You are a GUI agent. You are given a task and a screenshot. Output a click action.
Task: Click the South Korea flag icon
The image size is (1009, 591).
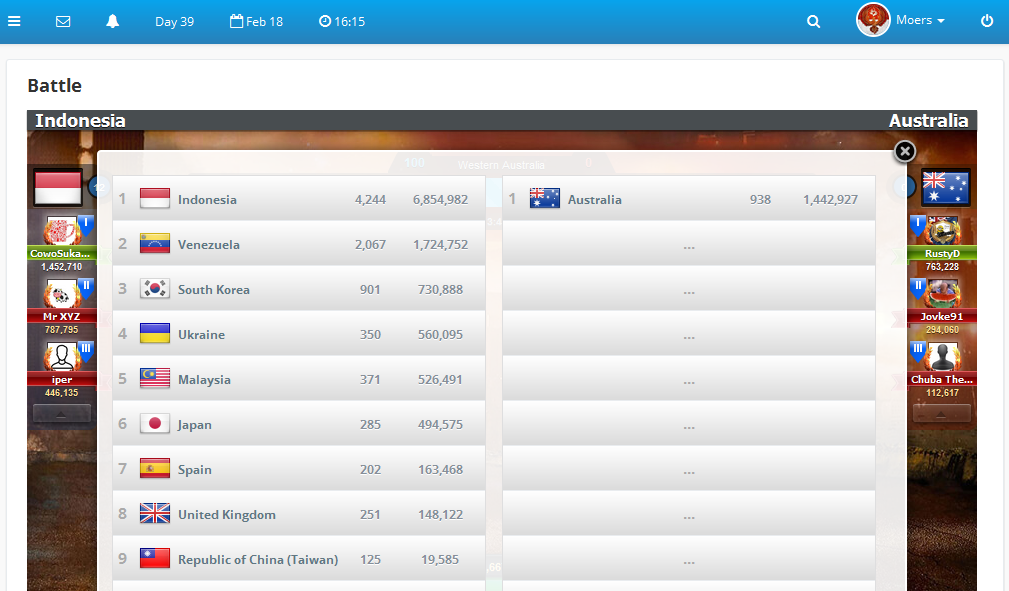[x=155, y=288]
